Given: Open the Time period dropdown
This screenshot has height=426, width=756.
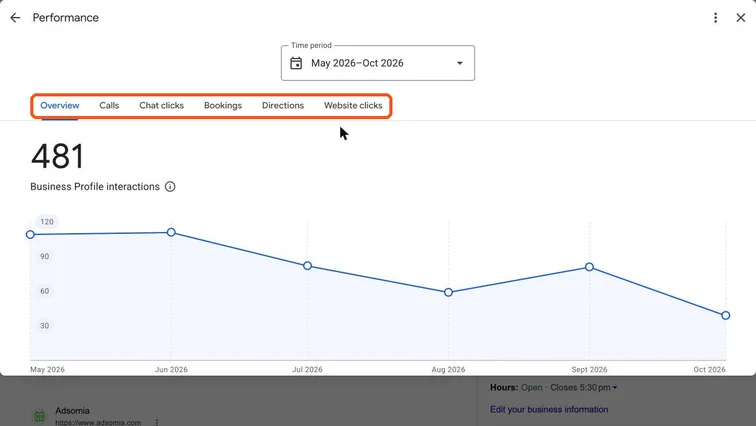Looking at the screenshot, I should coord(378,63).
